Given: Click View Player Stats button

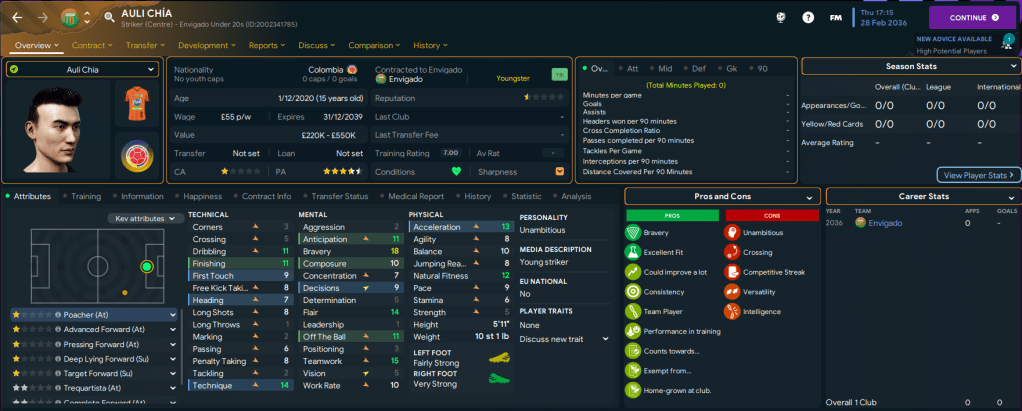Looking at the screenshot, I should pyautogui.click(x=979, y=175).
